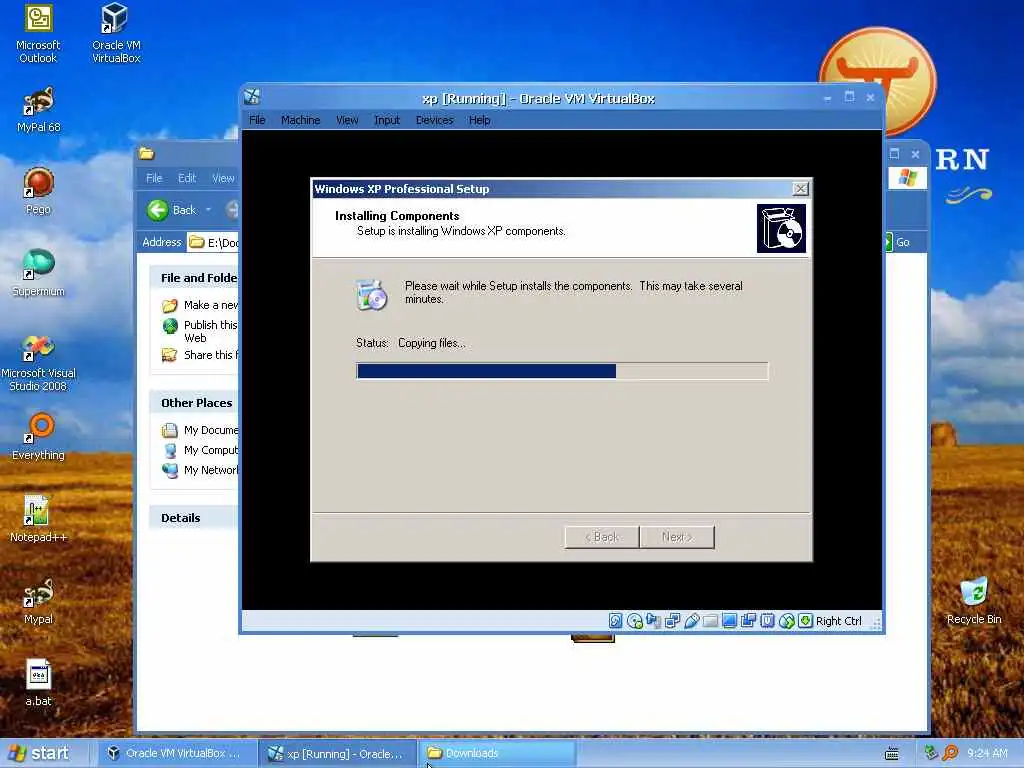Open My Network Places link

point(211,470)
